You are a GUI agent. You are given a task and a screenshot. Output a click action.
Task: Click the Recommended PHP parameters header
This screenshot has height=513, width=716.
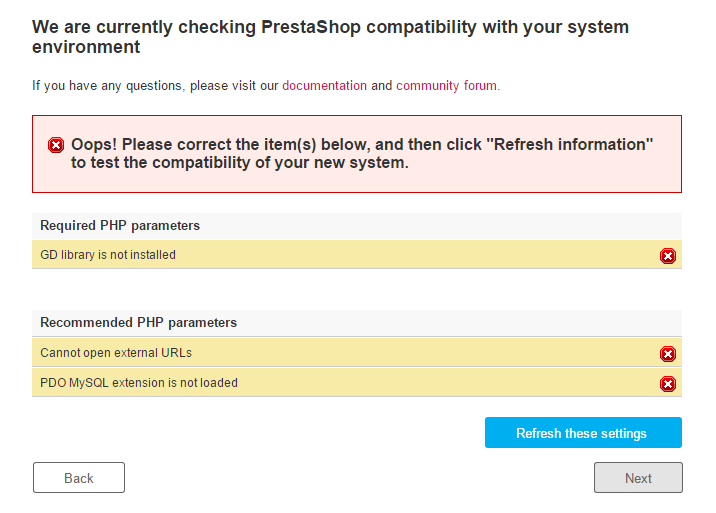point(138,323)
